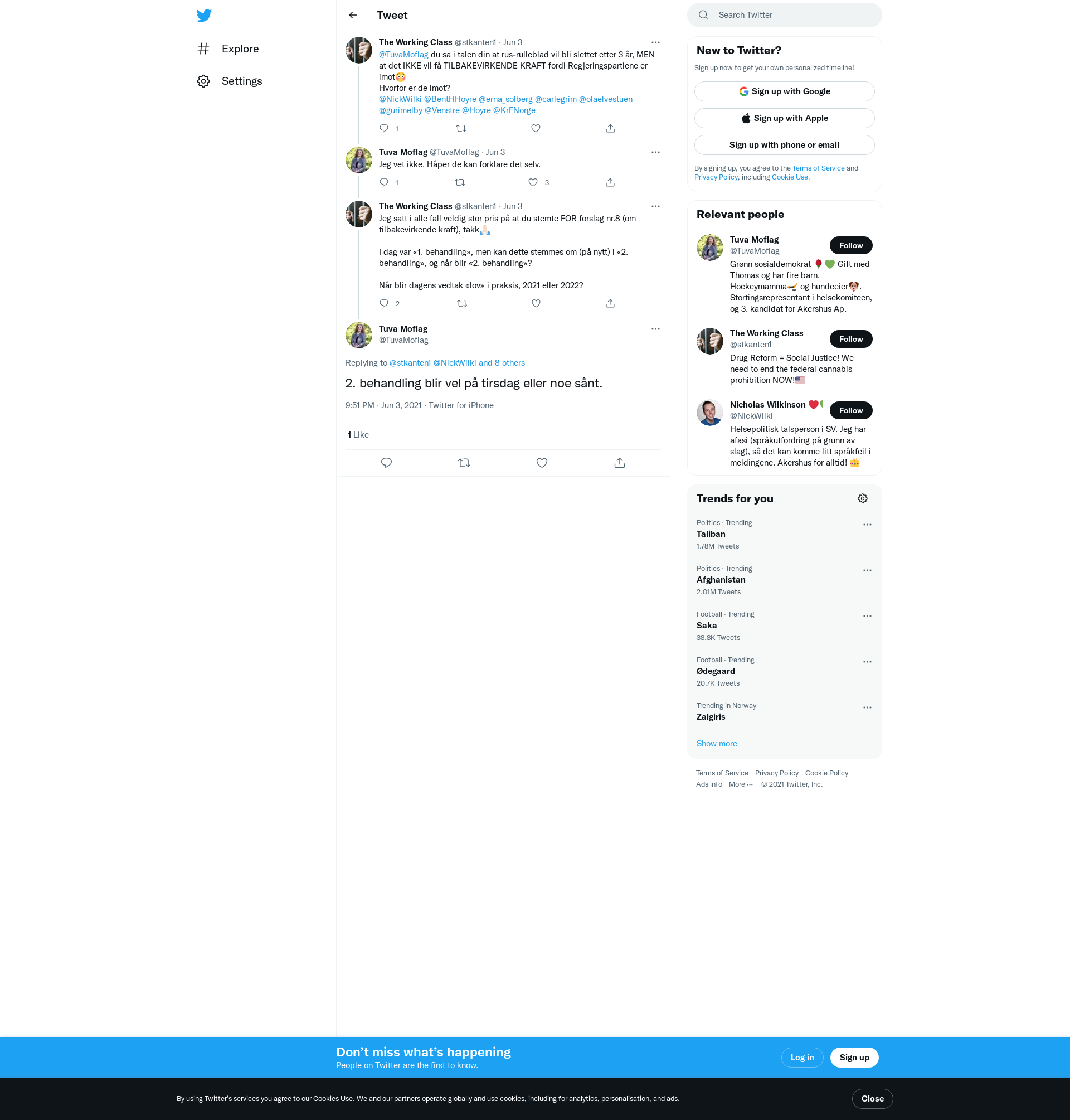1070x1120 pixels.
Task: Click @KrFNorge mention
Action: tap(514, 111)
